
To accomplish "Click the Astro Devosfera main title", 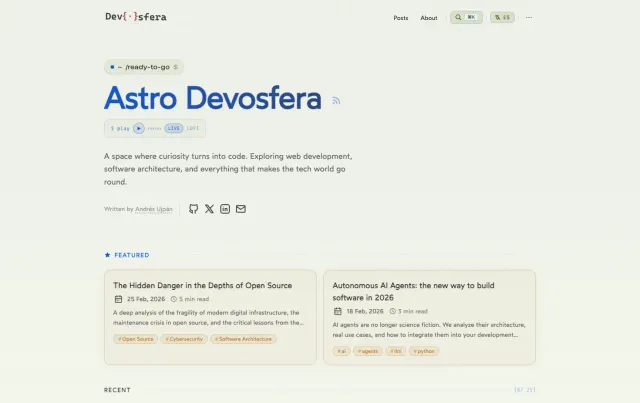I will pos(213,98).
